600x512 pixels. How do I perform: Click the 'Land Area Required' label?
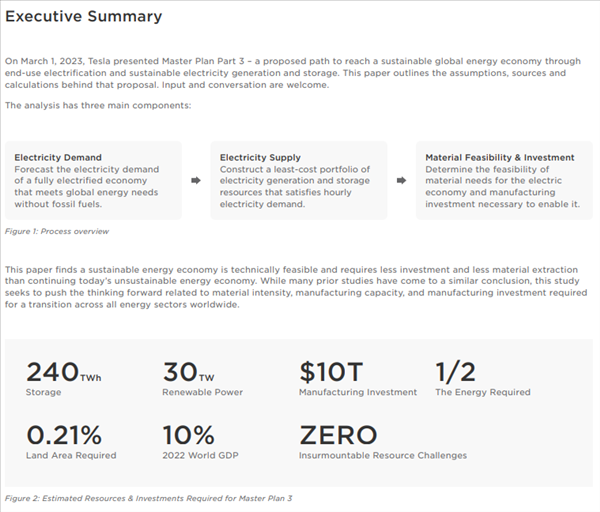click(x=71, y=455)
